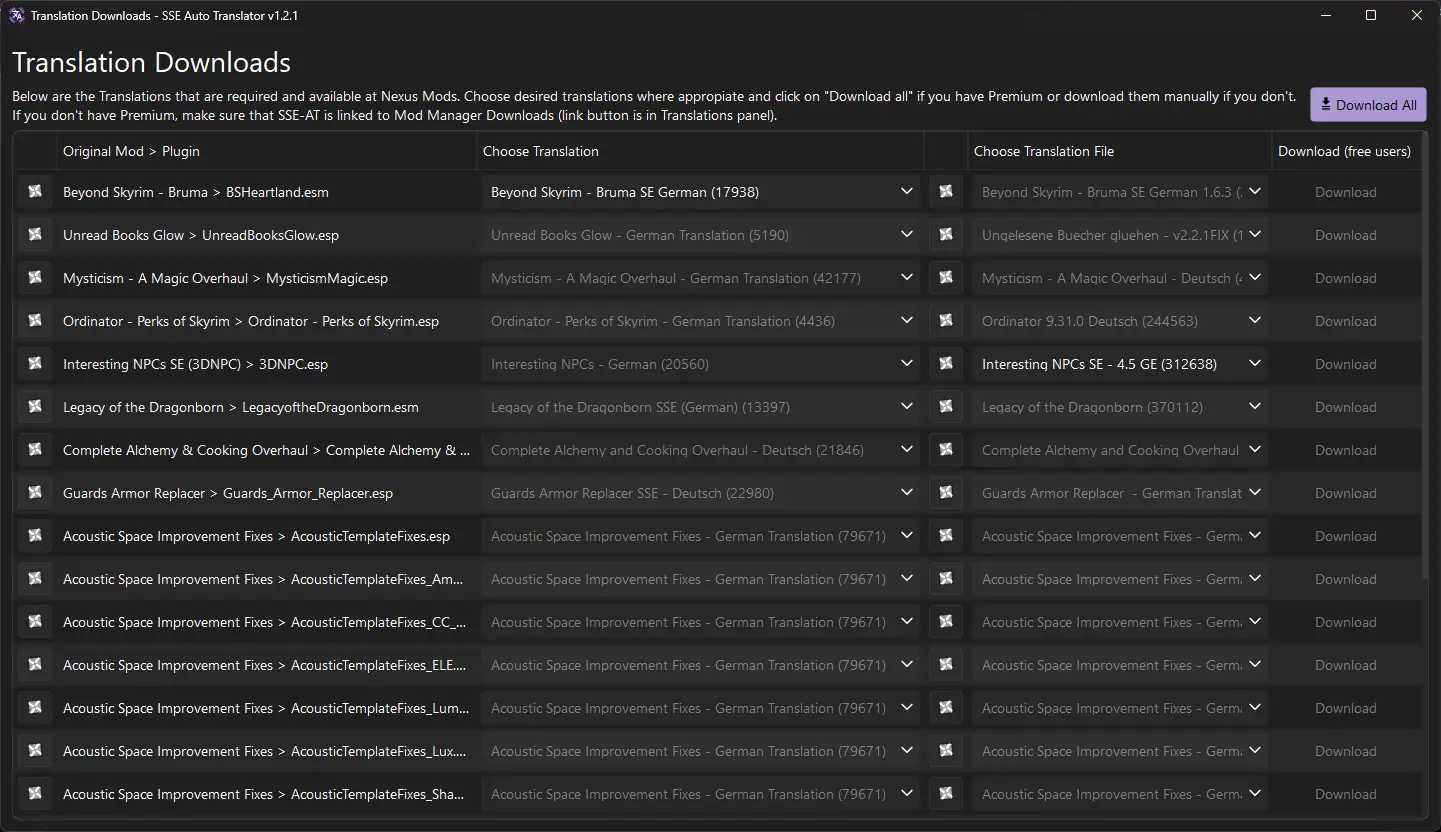This screenshot has height=832, width=1441.
Task: Open translation icon before Legacy of the Dragonborn (370112) file
Action: 946,407
